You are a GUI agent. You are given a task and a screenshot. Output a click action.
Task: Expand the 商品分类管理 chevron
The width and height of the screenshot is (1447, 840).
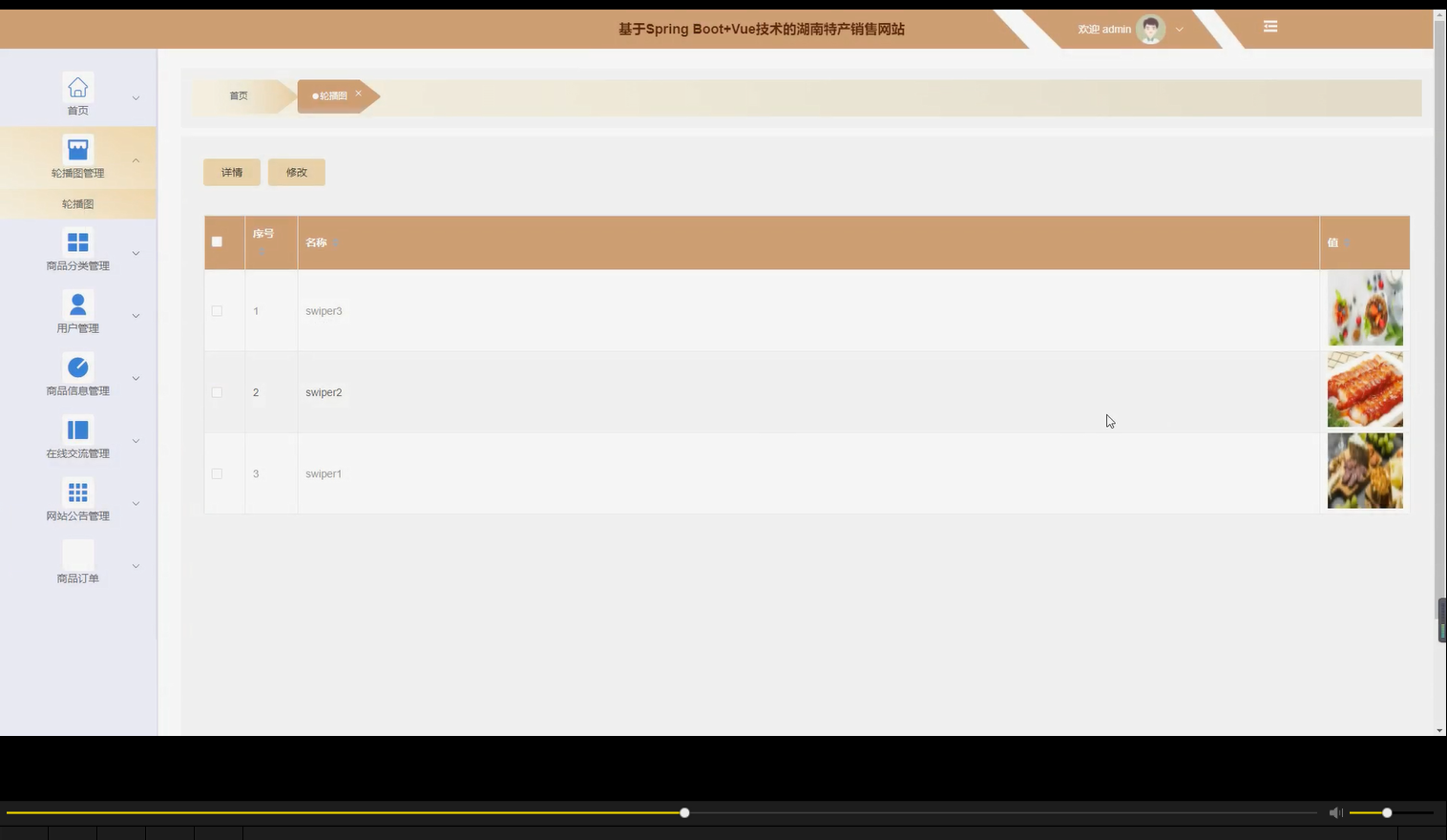136,253
